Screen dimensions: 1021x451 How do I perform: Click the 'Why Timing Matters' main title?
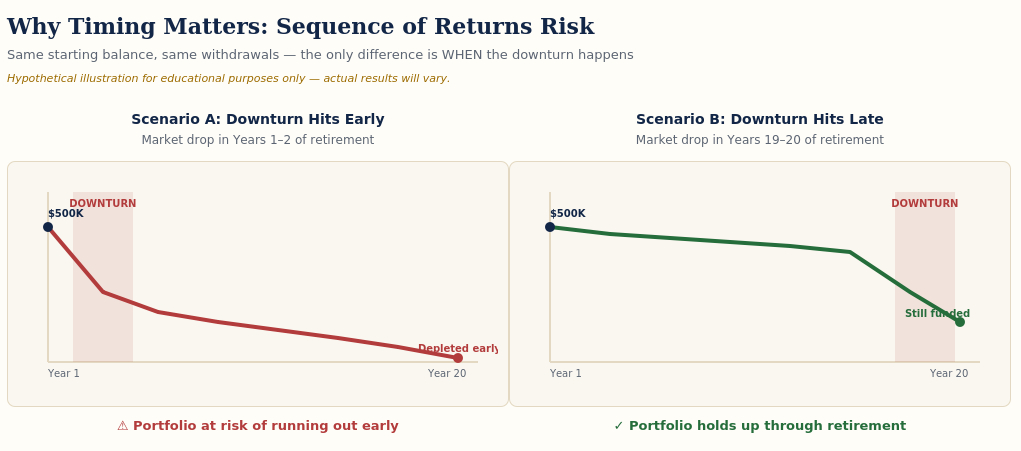click(x=300, y=27)
